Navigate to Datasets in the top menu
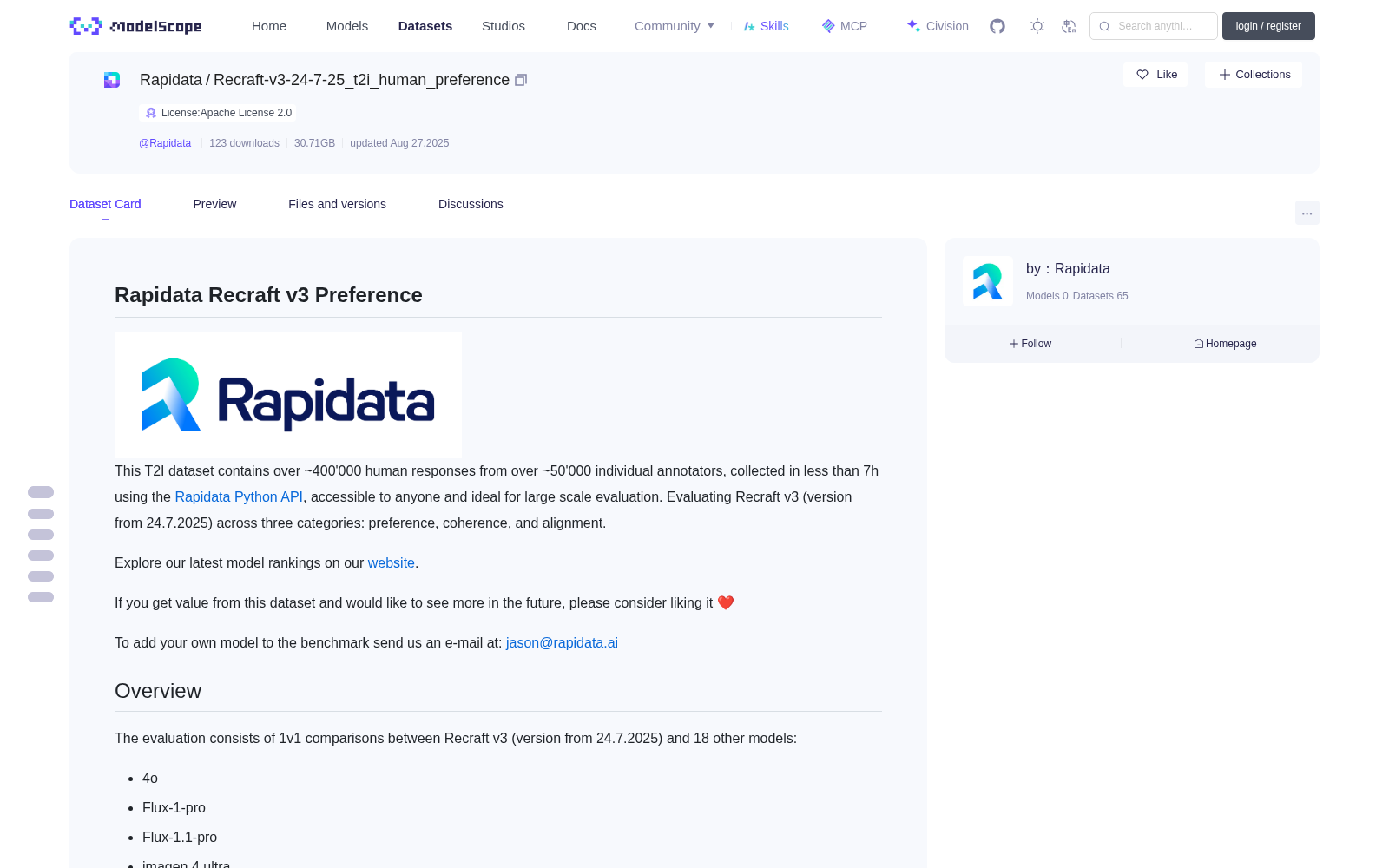 pyautogui.click(x=425, y=26)
